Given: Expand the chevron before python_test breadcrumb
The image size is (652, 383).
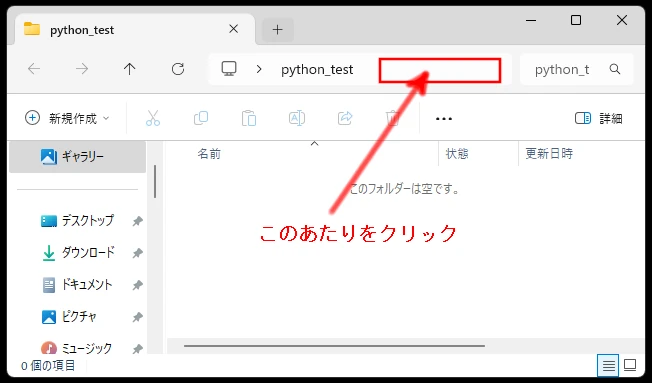Looking at the screenshot, I should click(259, 69).
